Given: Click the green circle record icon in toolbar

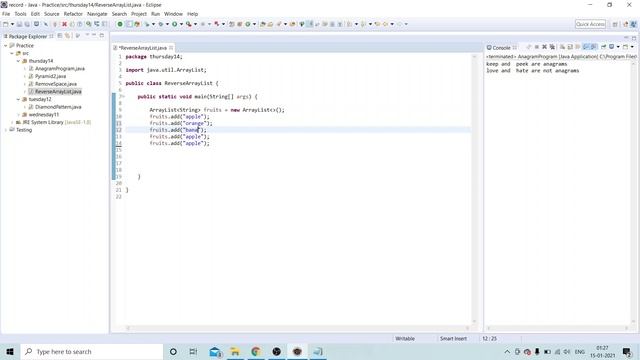Looking at the screenshot, I should pyautogui.click(x=120, y=24).
